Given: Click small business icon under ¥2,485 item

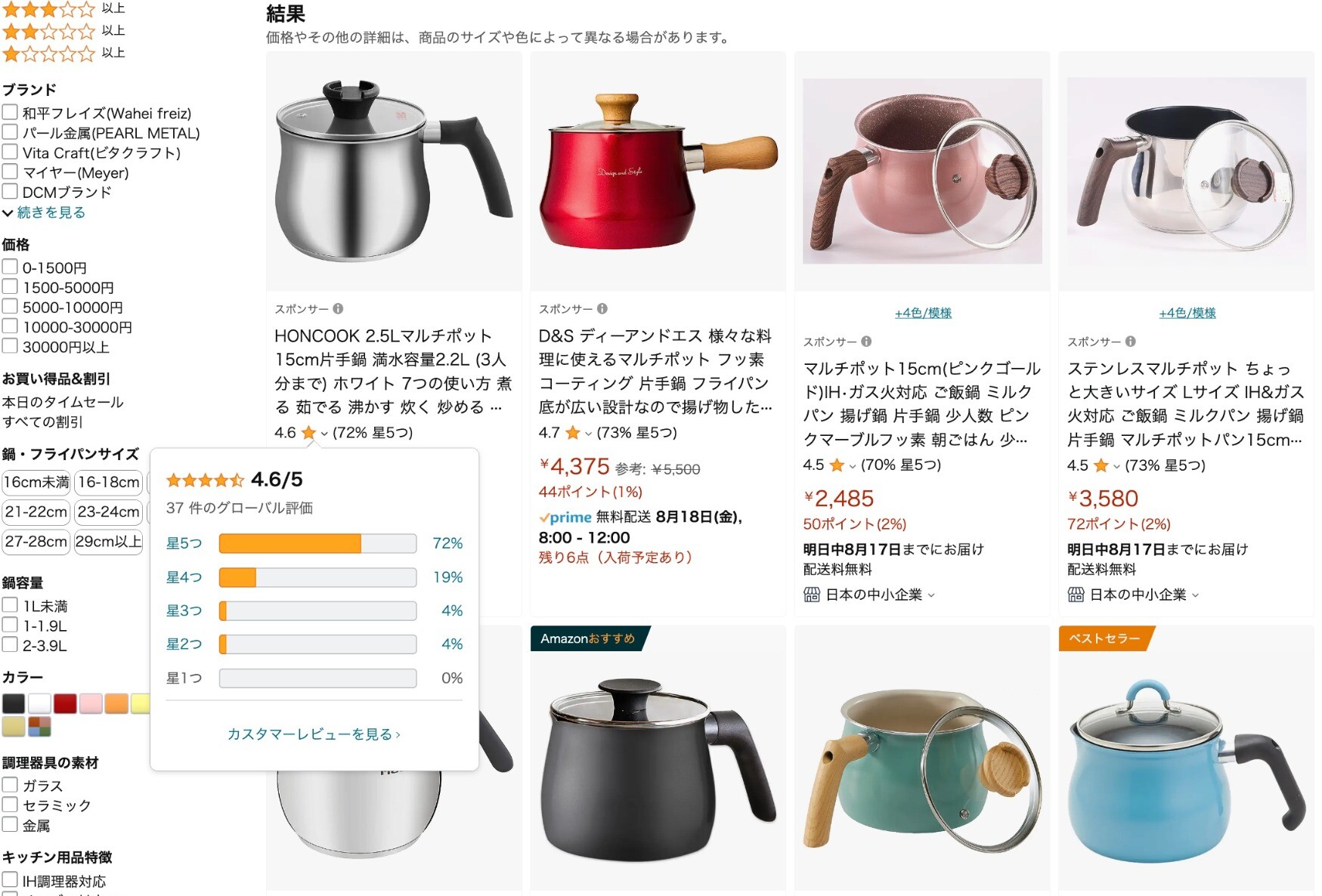Looking at the screenshot, I should pos(812,595).
